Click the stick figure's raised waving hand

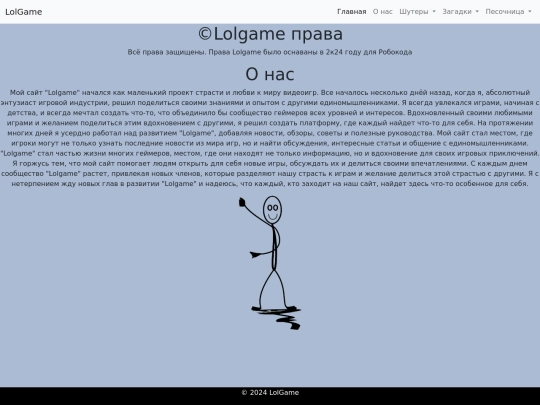242,202
